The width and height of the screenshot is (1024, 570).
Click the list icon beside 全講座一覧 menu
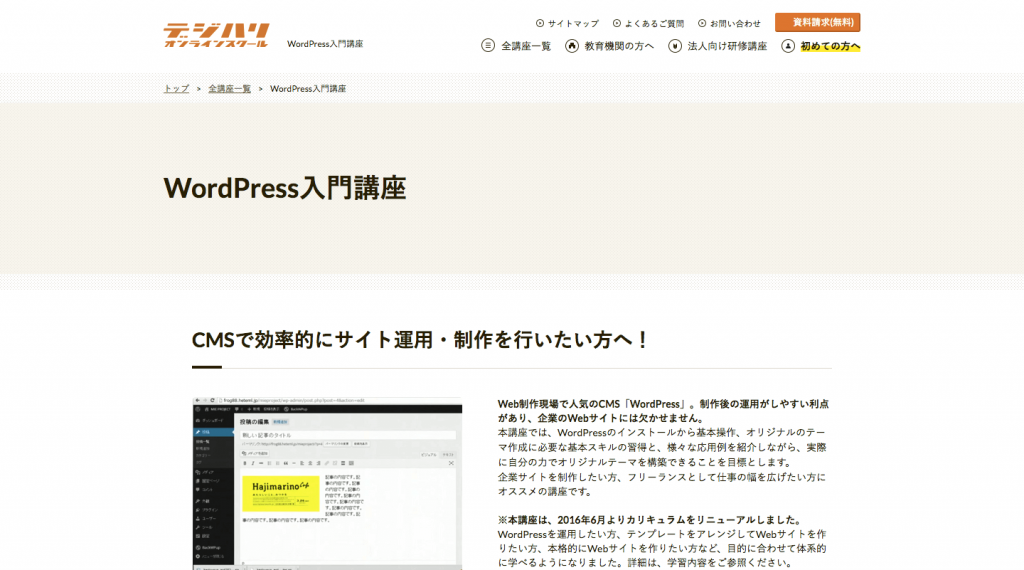[x=488, y=46]
